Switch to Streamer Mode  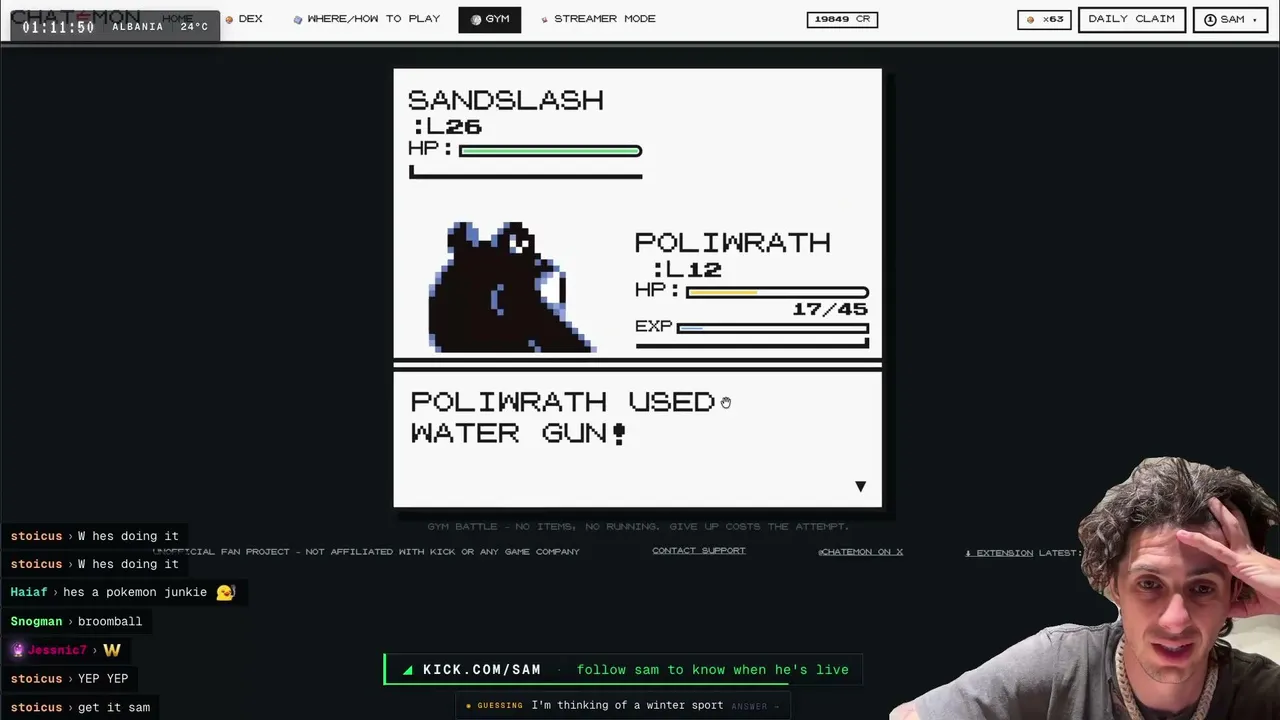(x=598, y=19)
